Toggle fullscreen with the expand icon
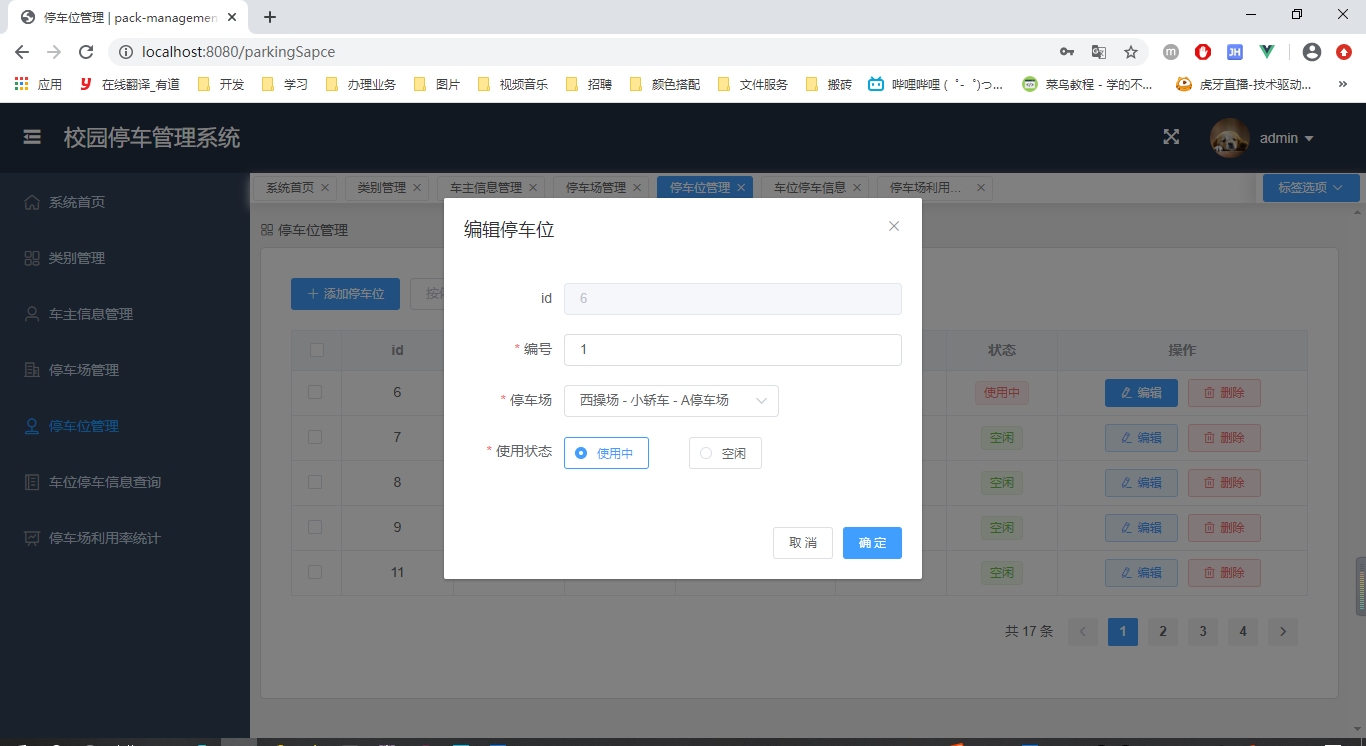The width and height of the screenshot is (1366, 746). (x=1171, y=138)
